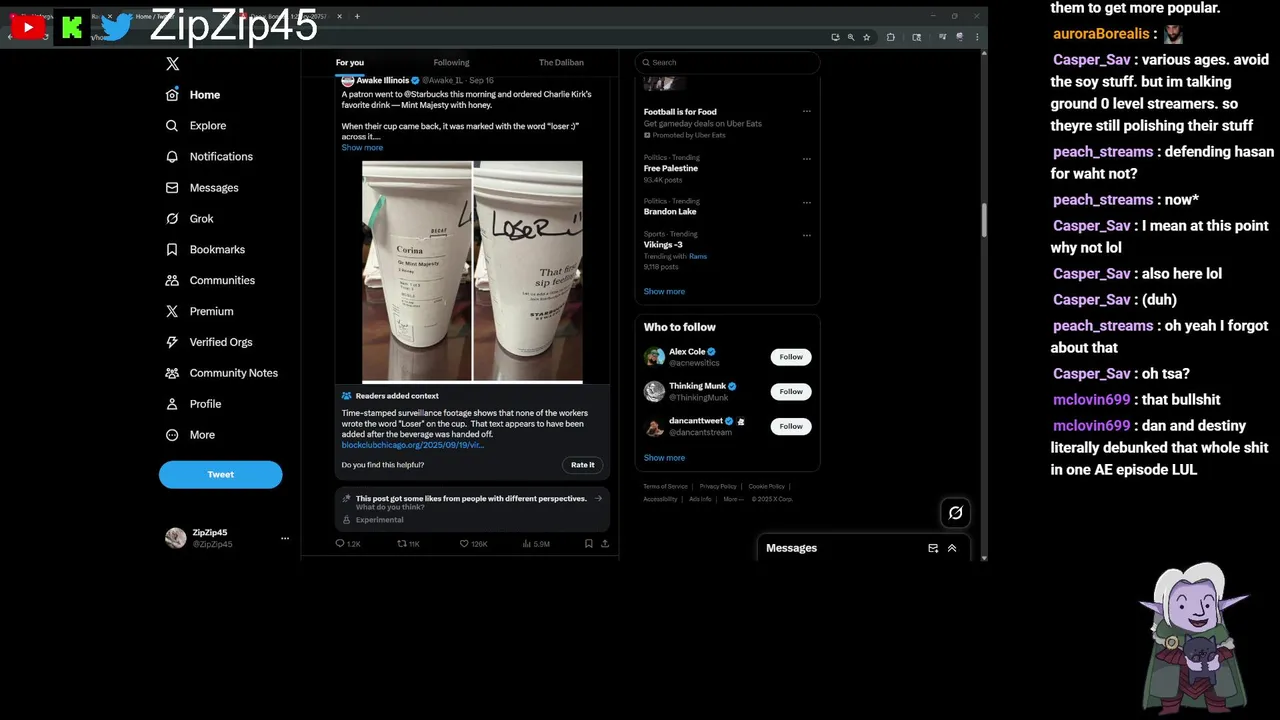1280x720 pixels.
Task: Expand the tweet with Show more
Action: pos(362,148)
